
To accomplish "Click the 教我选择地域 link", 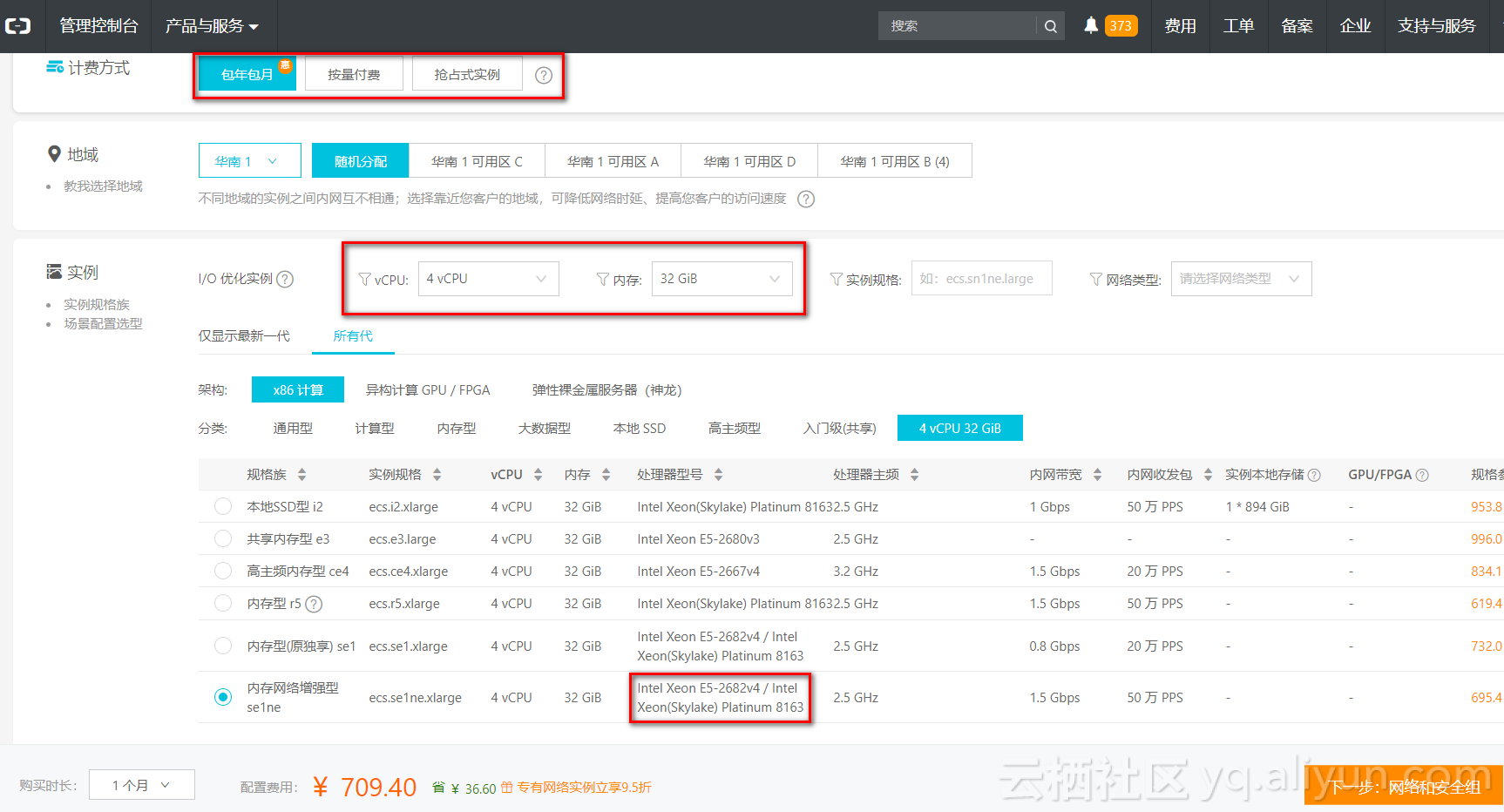I will pyautogui.click(x=103, y=186).
